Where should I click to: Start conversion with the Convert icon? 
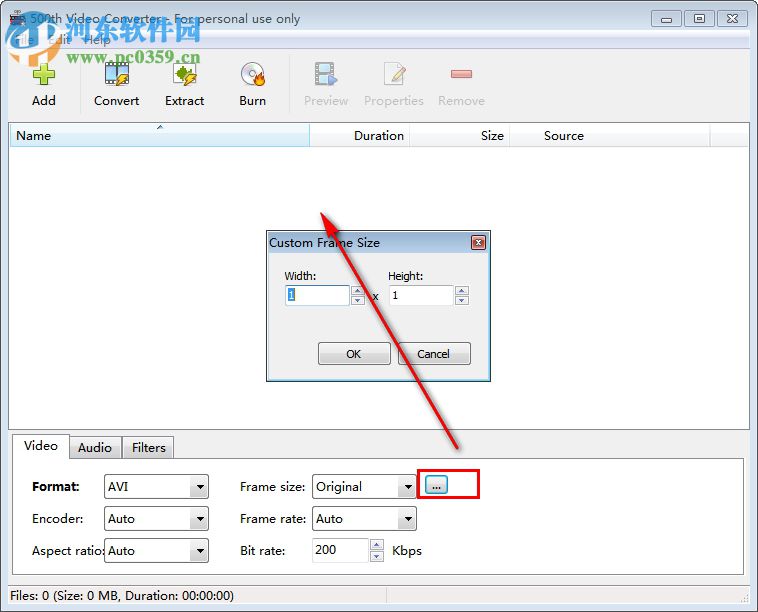coord(117,85)
